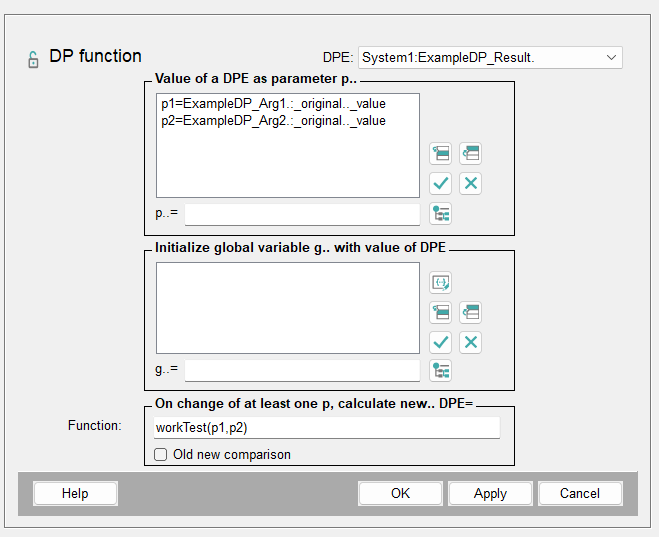Screen dimensions: 659x537
Task: Click the insert-row icon in the global variable section
Action: click(x=440, y=312)
